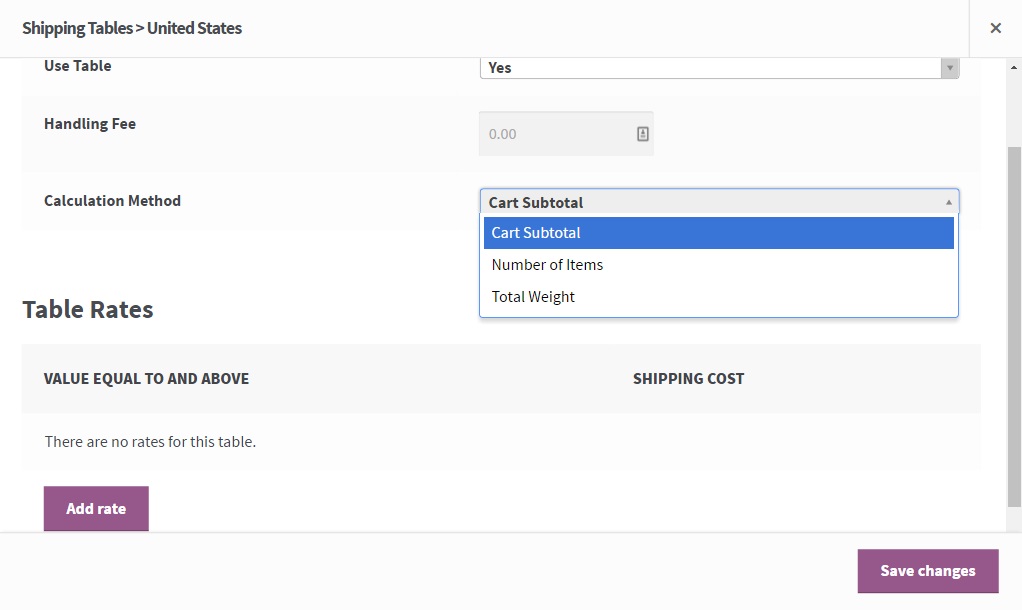This screenshot has height=610, width=1022.
Task: Click the 'no rates for this table' message
Action: pyautogui.click(x=150, y=442)
